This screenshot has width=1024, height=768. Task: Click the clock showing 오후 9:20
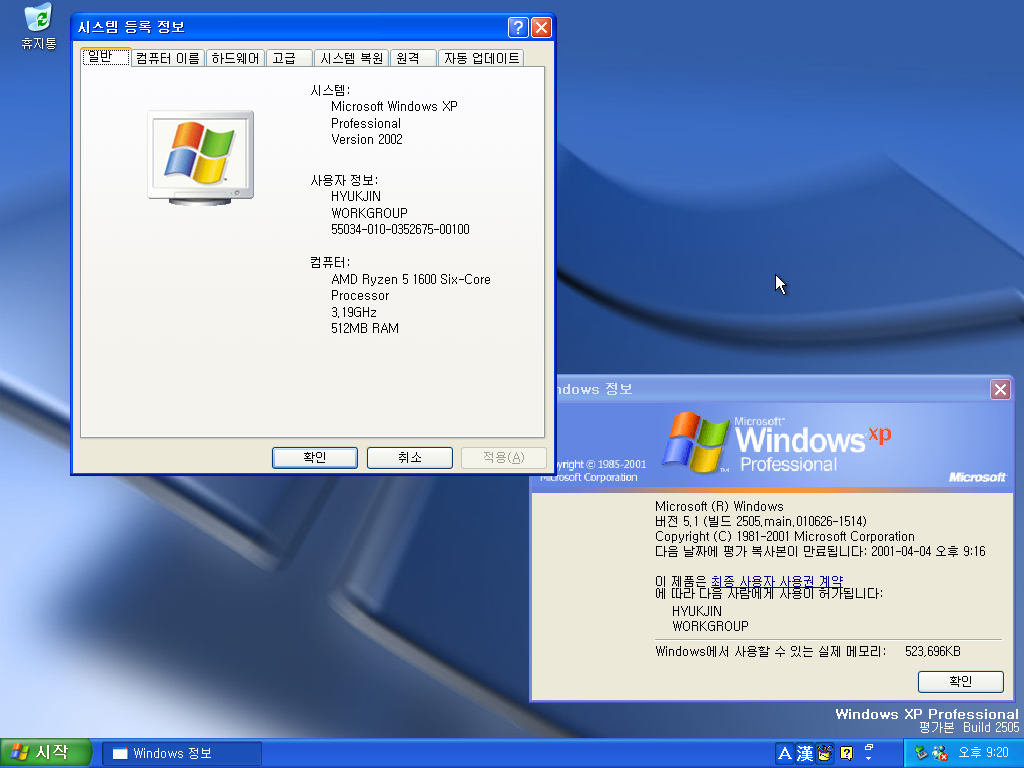click(x=984, y=753)
